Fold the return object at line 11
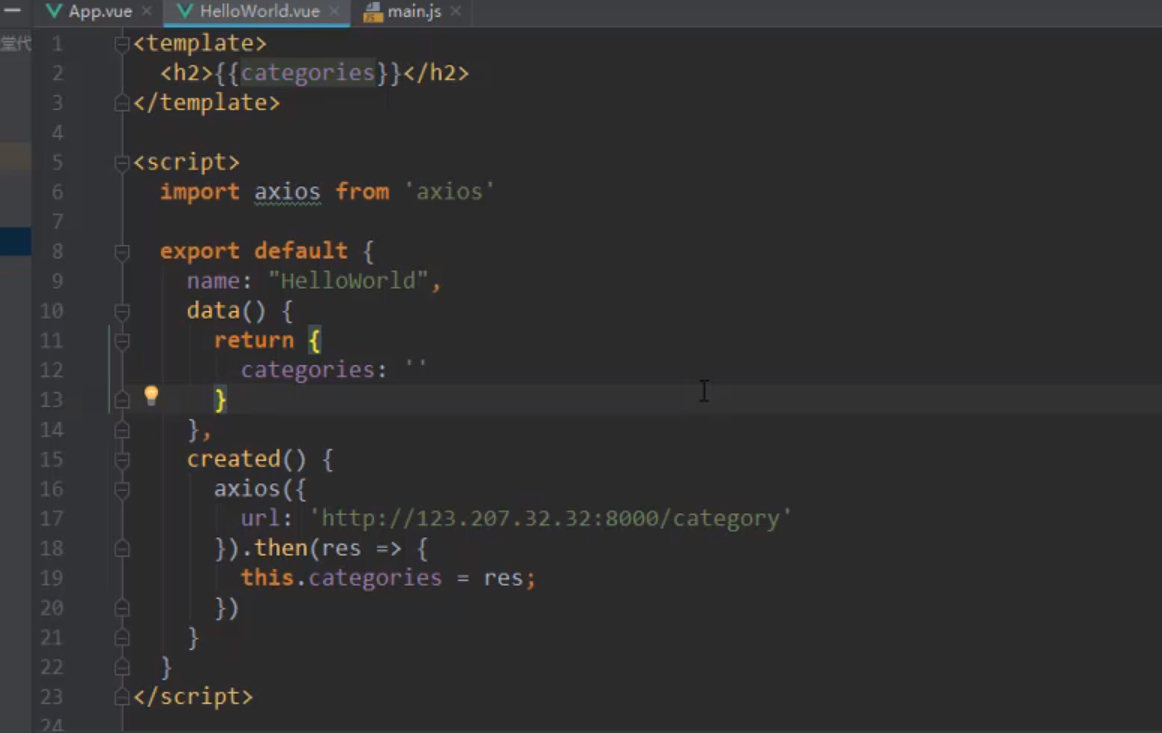This screenshot has width=1162, height=733. [x=122, y=342]
